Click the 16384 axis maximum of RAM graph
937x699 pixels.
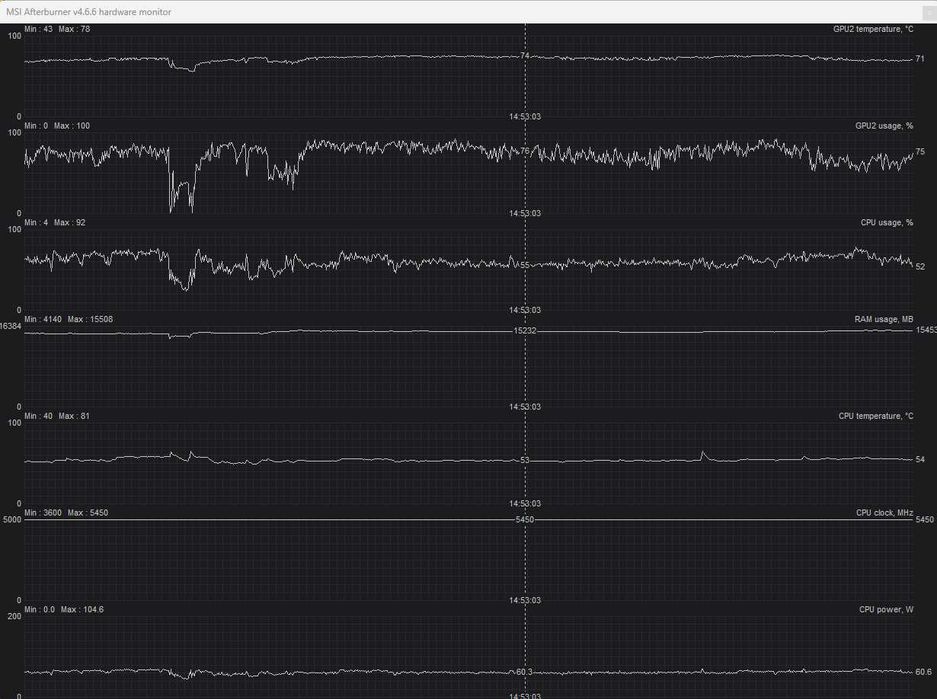tap(11, 326)
